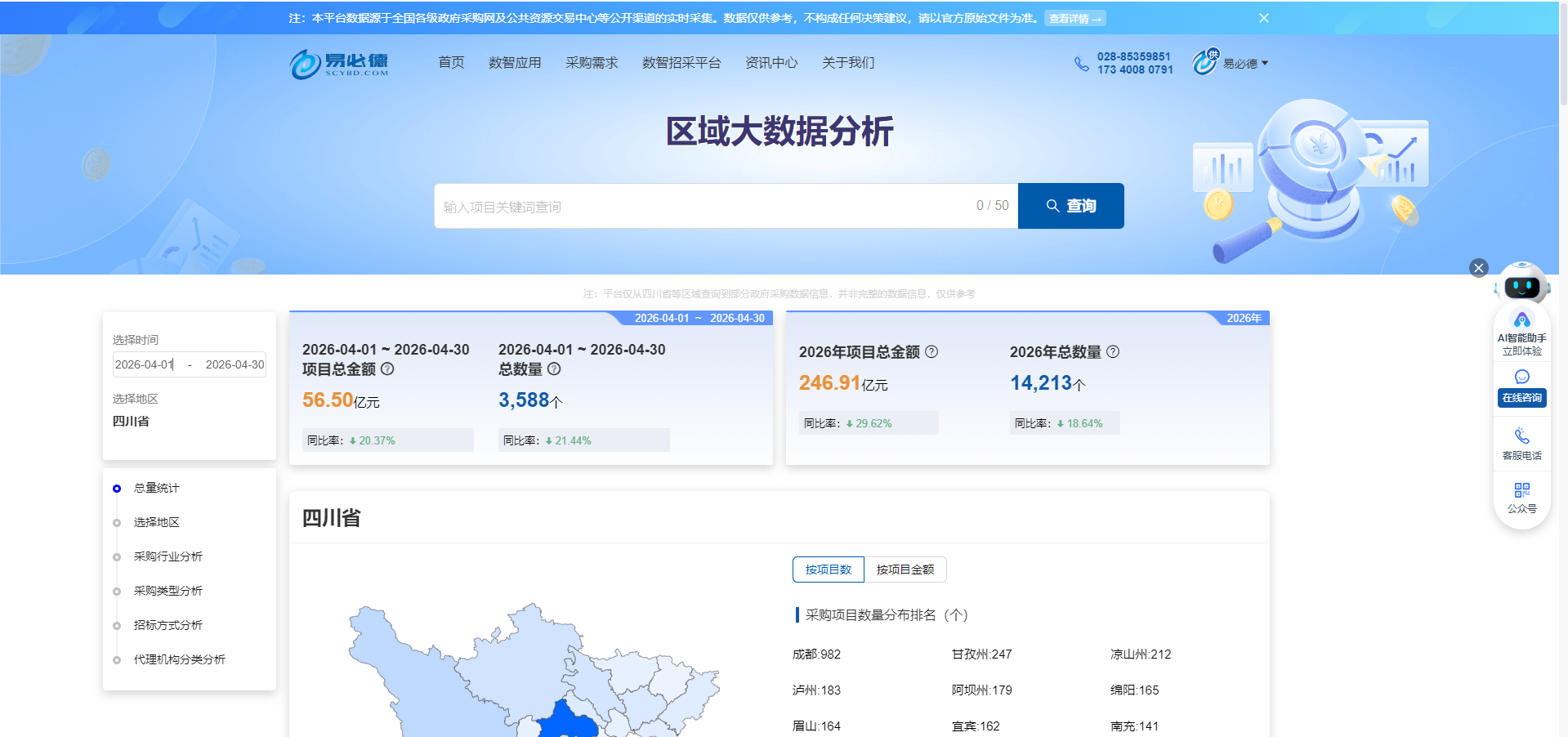Select 总量统计 in side navigation

tap(156, 488)
